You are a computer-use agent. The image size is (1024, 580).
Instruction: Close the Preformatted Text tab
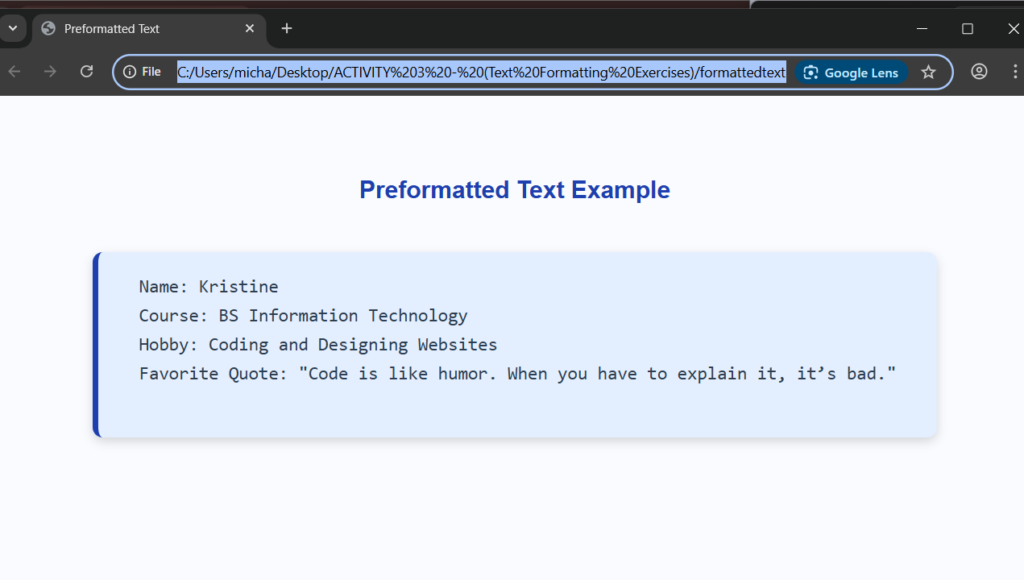tap(249, 29)
